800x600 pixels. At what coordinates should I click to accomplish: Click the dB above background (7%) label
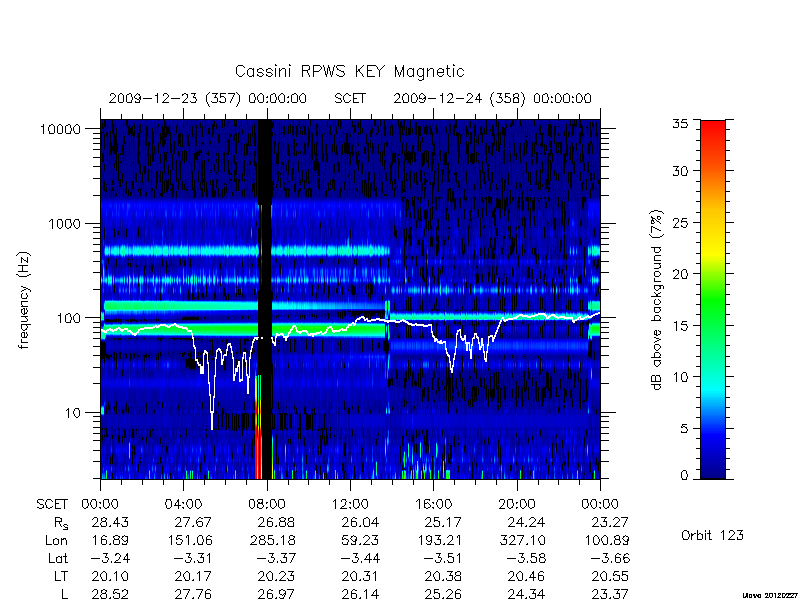[x=657, y=300]
